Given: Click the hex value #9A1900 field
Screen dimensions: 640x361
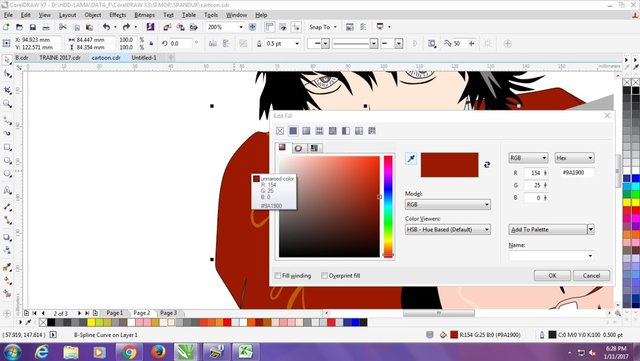Looking at the screenshot, I should click(577, 173).
